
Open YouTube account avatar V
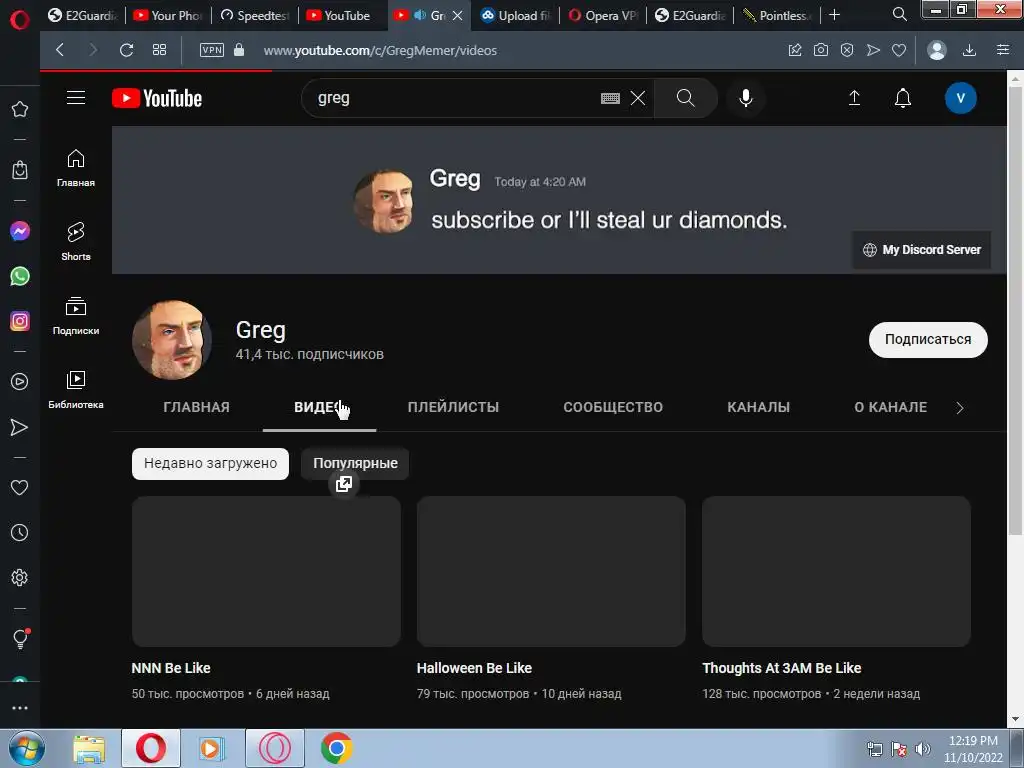(x=961, y=98)
